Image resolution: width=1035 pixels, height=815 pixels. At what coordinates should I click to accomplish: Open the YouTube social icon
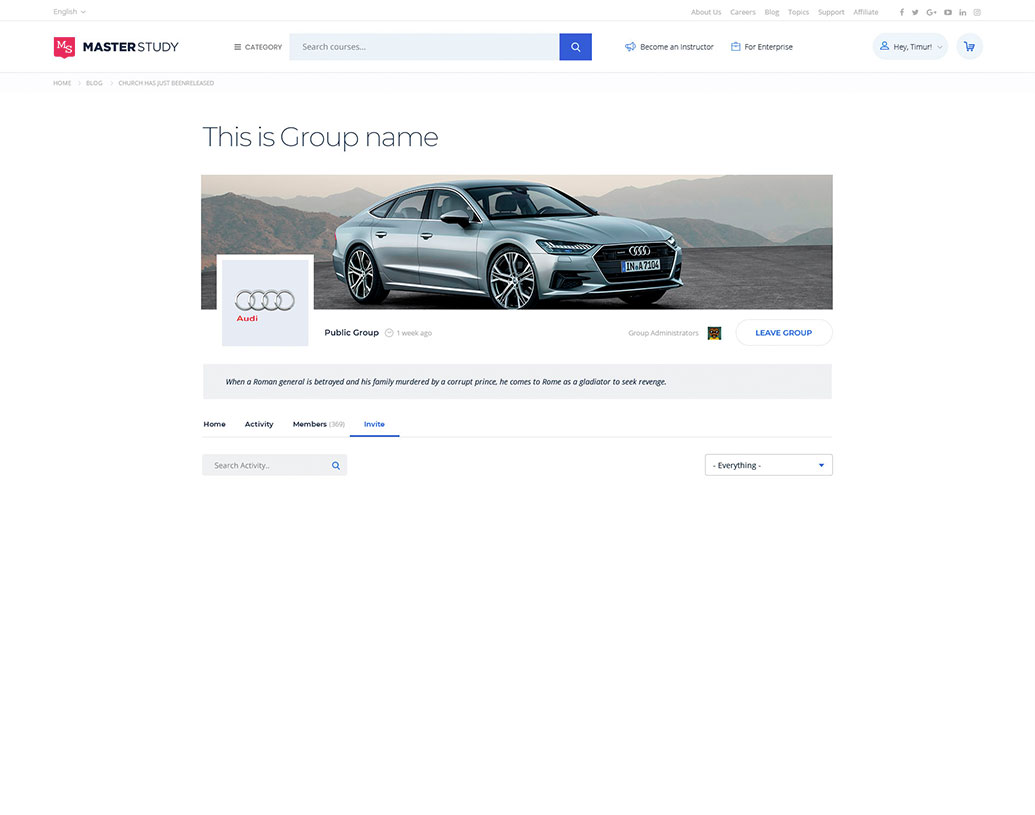click(x=948, y=12)
